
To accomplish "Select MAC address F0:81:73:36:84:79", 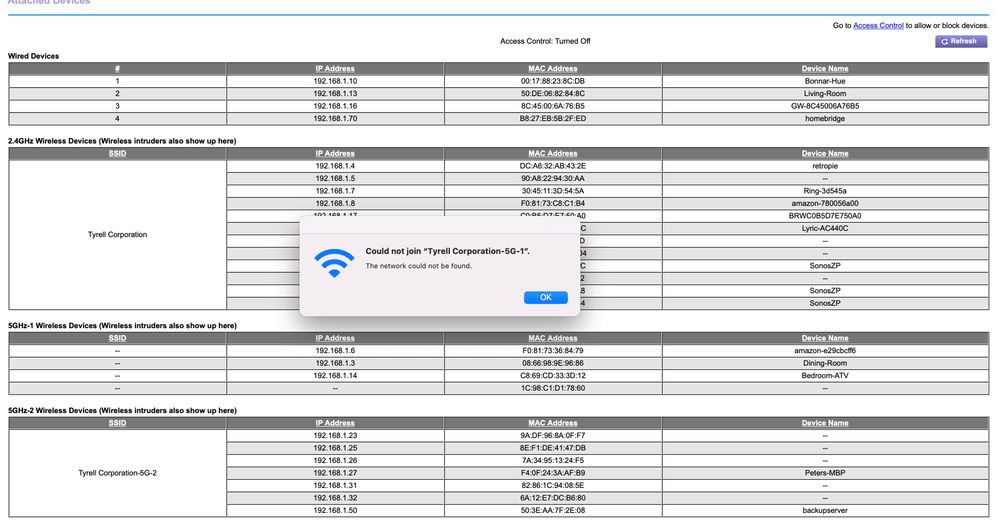I will coord(552,350).
